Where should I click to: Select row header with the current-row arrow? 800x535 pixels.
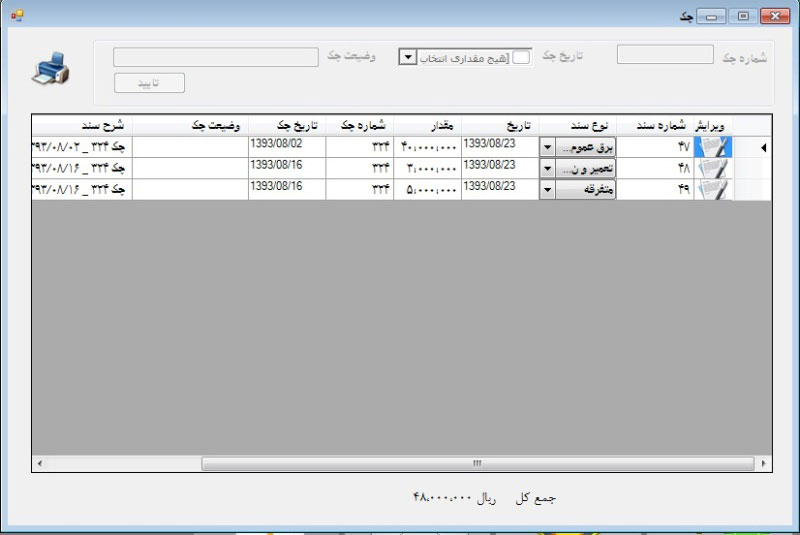tap(752, 147)
